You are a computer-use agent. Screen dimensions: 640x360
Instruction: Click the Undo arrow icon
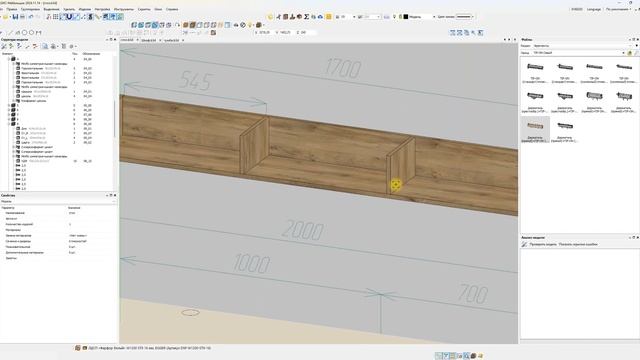click(x=31, y=17)
